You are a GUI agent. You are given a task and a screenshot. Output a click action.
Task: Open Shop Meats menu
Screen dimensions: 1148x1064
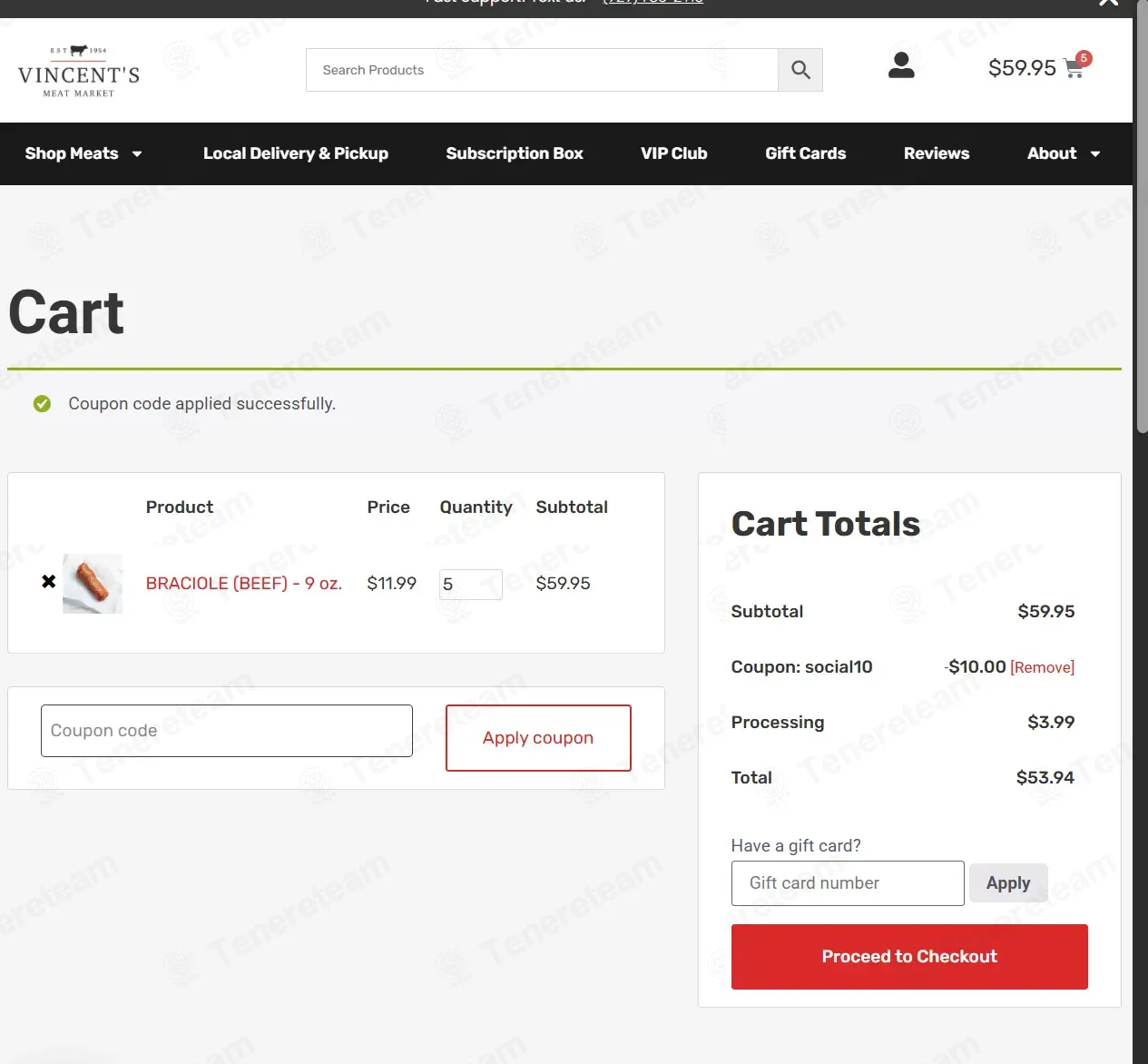pos(72,153)
